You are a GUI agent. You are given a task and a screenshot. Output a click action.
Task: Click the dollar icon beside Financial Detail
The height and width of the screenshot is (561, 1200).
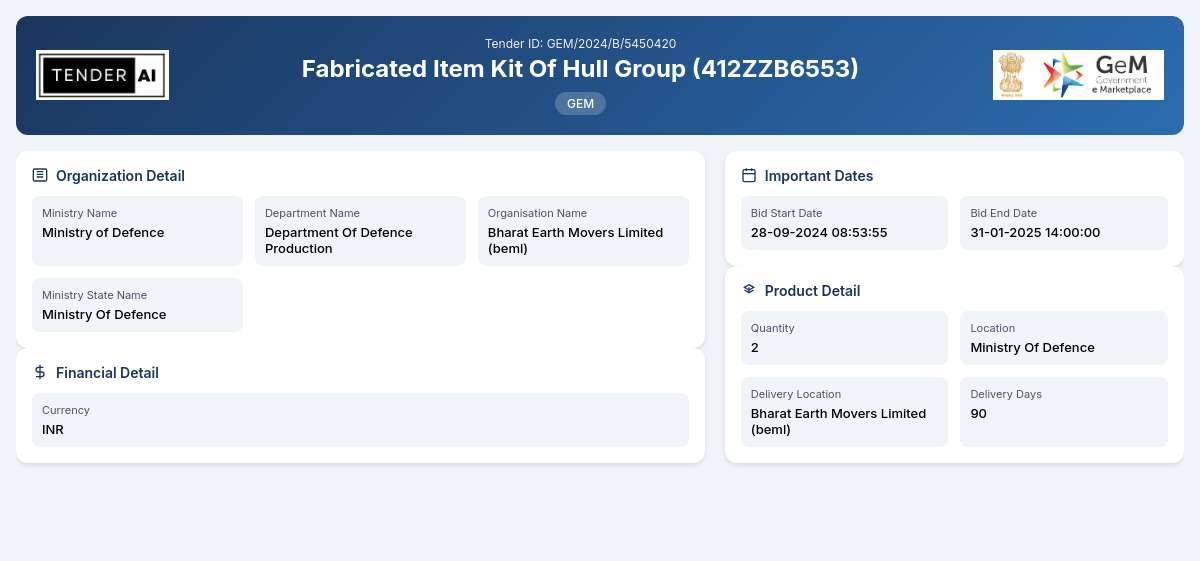tap(40, 372)
